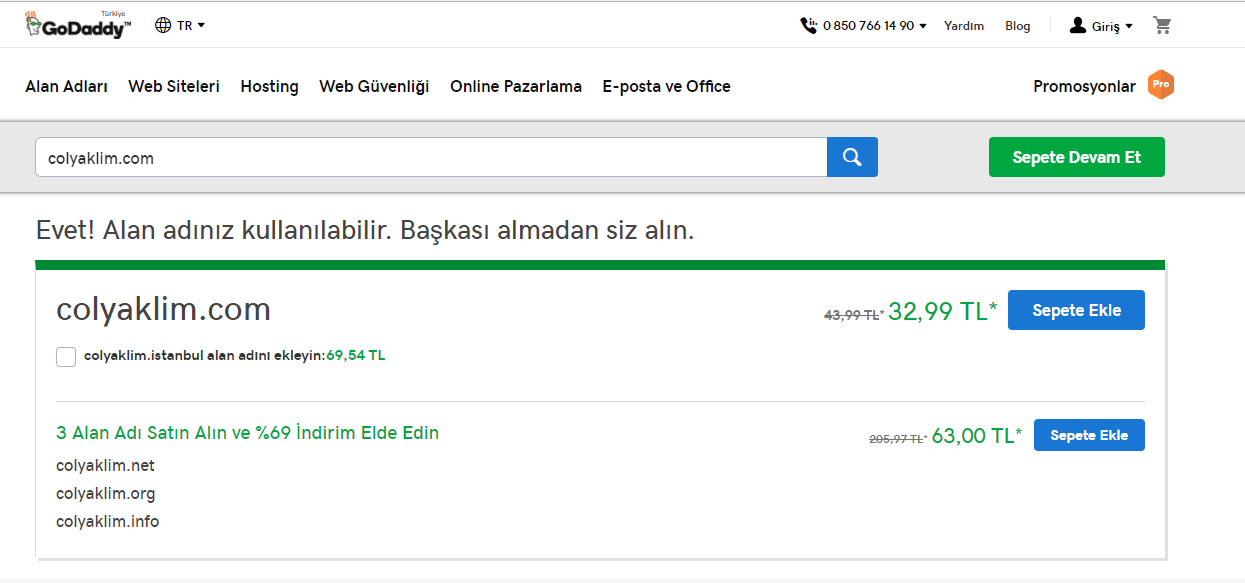The width and height of the screenshot is (1245, 583).
Task: Select the colyaklim.info text
Action: click(x=107, y=521)
